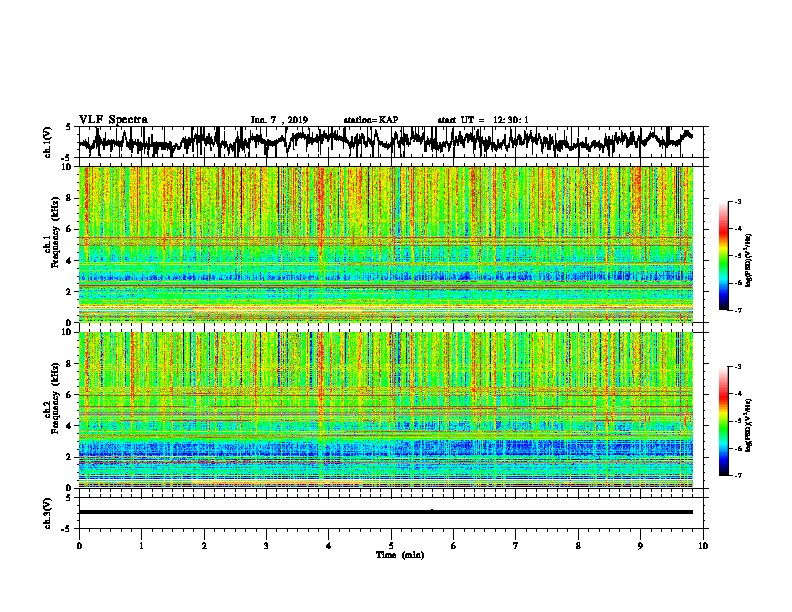Click the ch.1 color bar's log(PSD) label
This screenshot has height=612, width=792.
[x=749, y=260]
